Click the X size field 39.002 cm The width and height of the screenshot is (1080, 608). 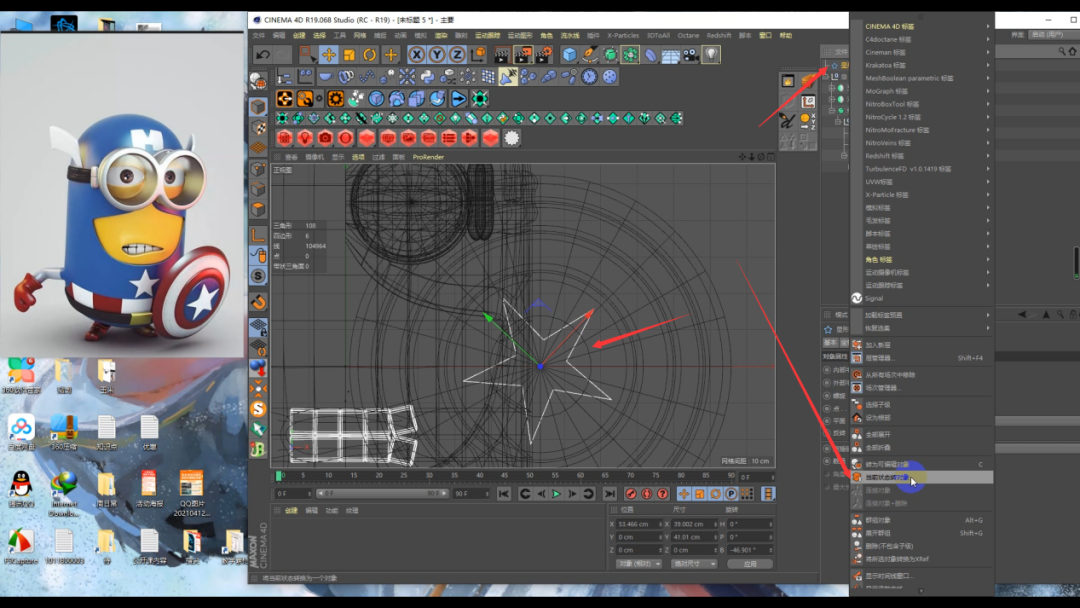[x=694, y=524]
